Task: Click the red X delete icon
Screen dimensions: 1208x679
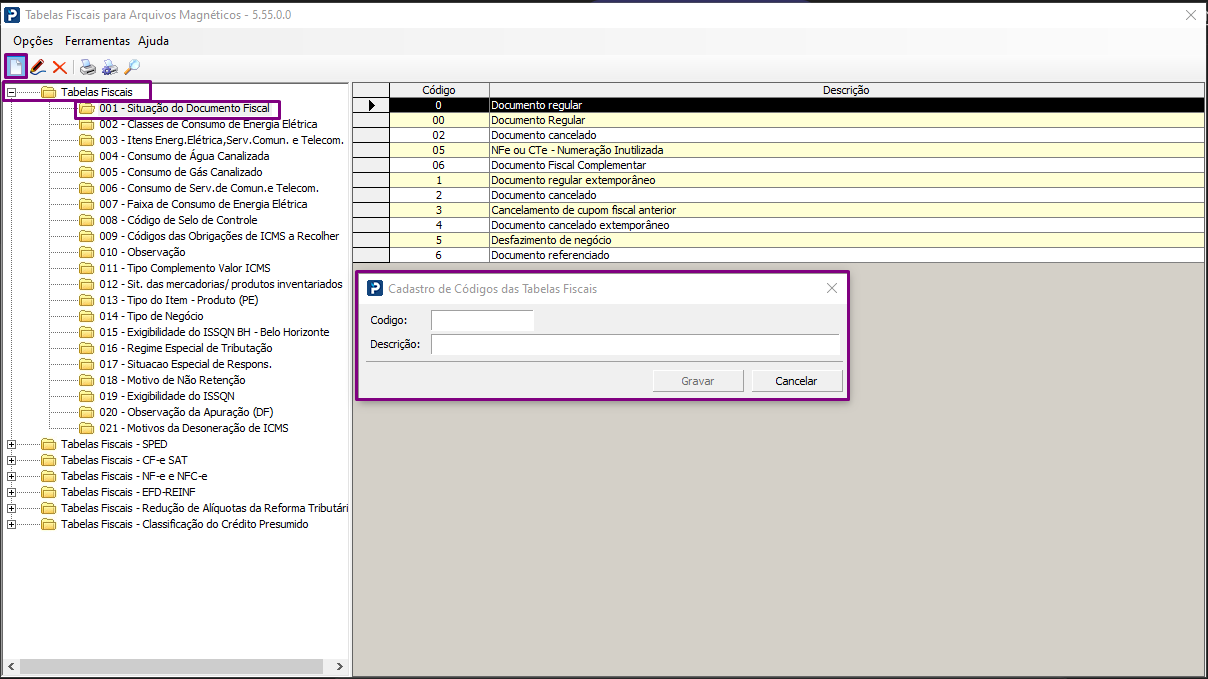Action: point(60,67)
